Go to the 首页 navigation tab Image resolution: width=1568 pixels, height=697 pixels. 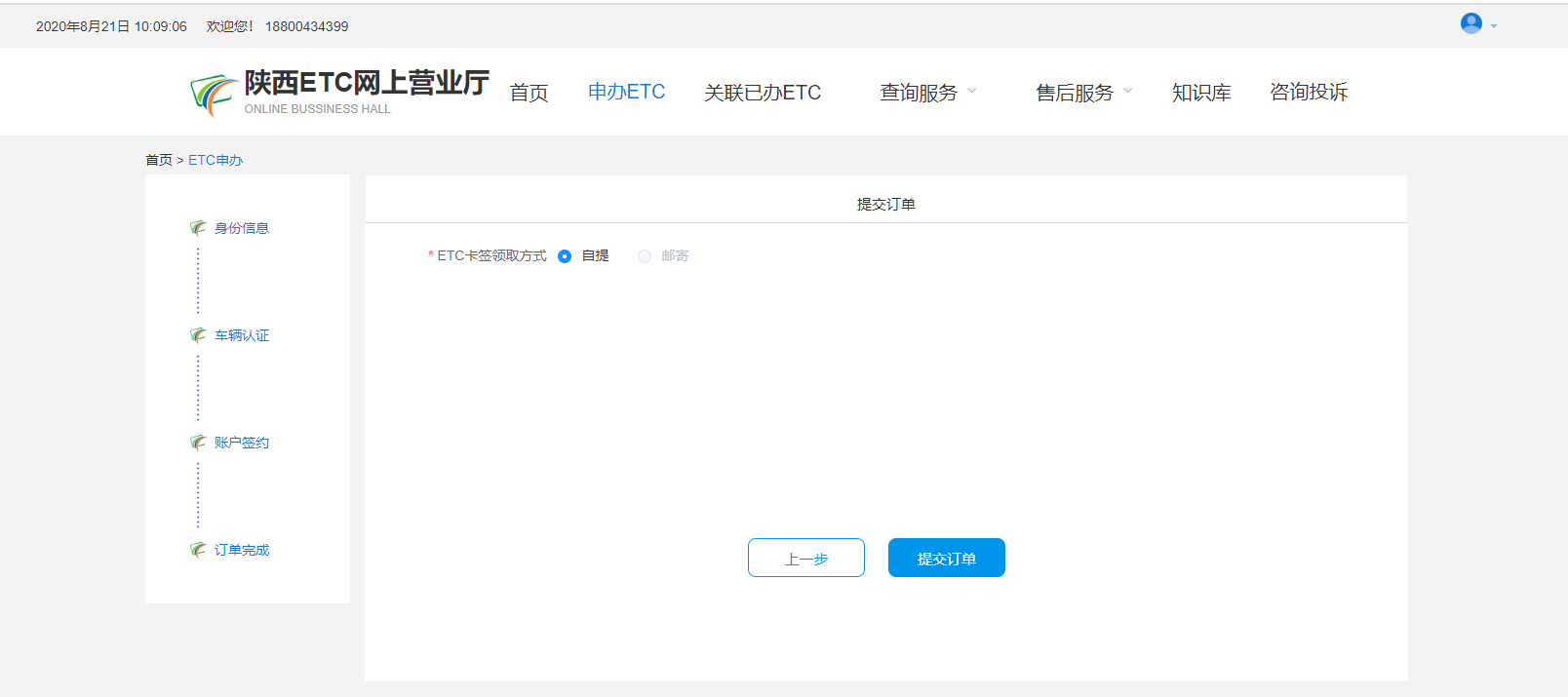coord(529,93)
